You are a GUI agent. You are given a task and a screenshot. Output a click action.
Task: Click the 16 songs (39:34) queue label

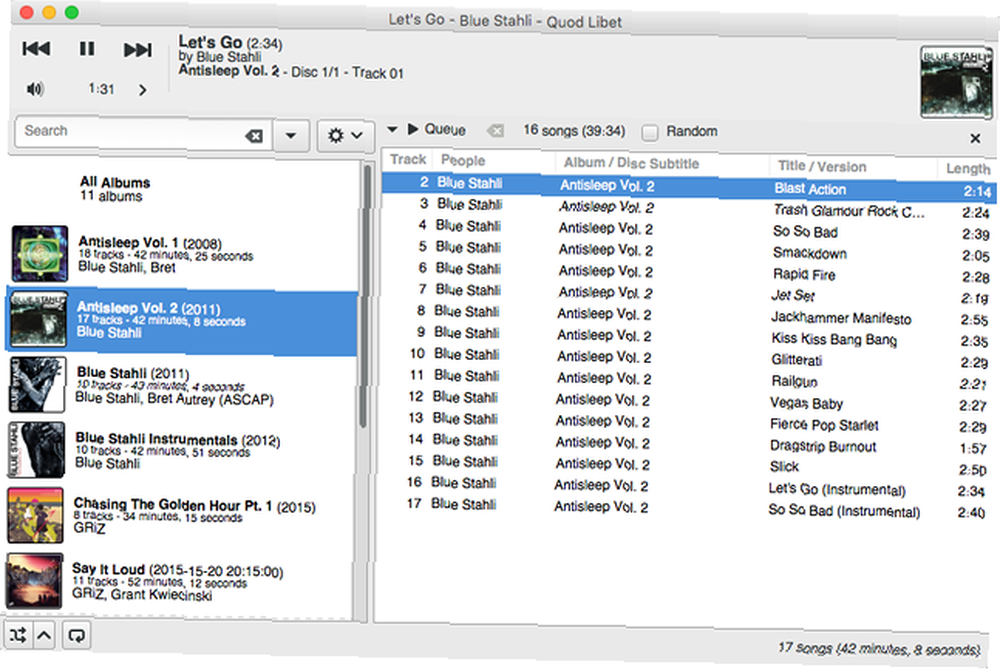click(574, 131)
